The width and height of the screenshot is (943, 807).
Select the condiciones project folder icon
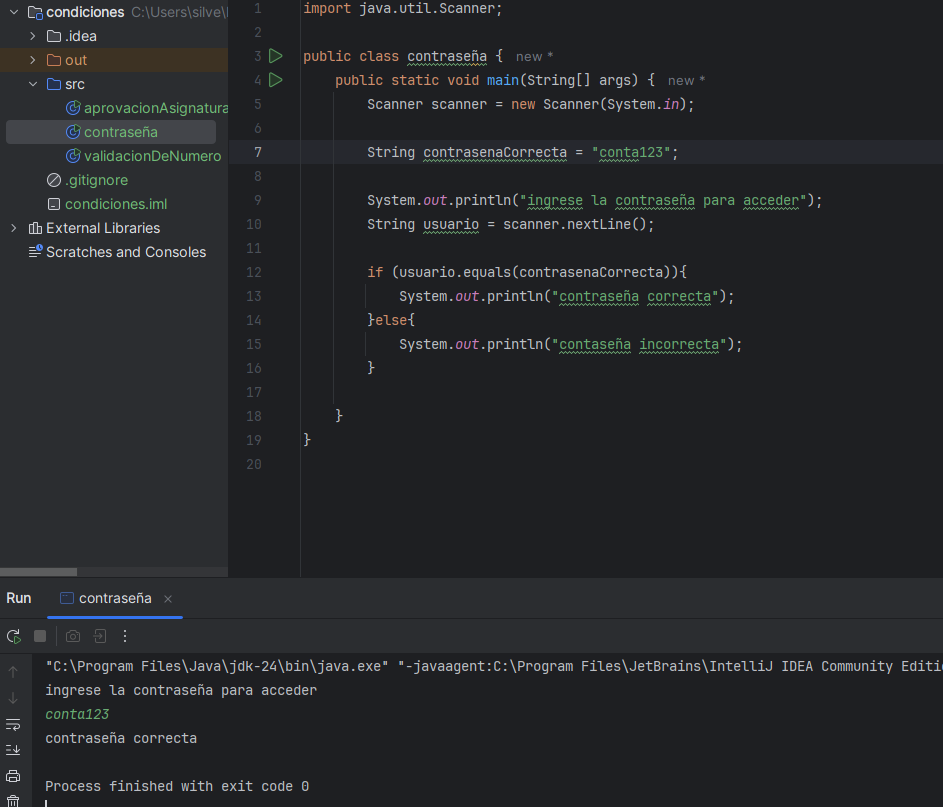(35, 12)
